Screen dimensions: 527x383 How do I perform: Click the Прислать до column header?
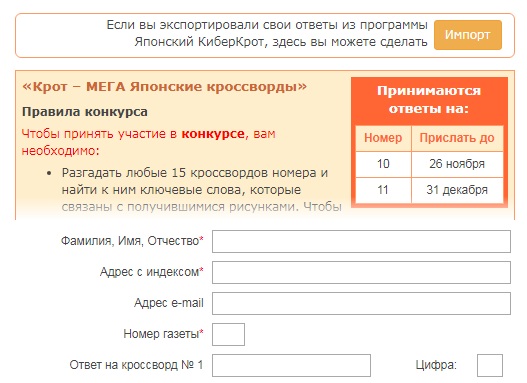click(x=457, y=138)
